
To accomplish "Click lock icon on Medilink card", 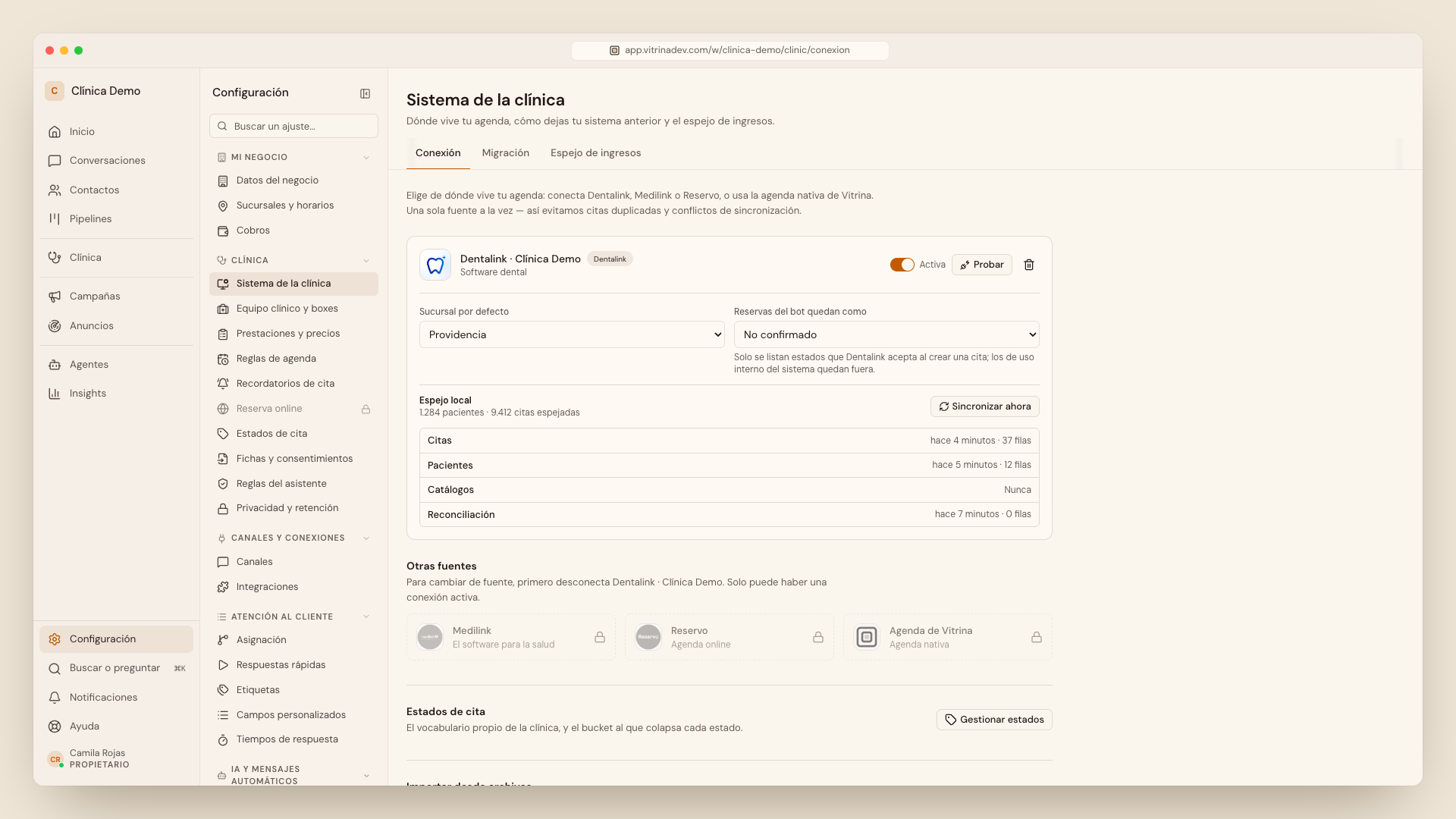I will [600, 637].
